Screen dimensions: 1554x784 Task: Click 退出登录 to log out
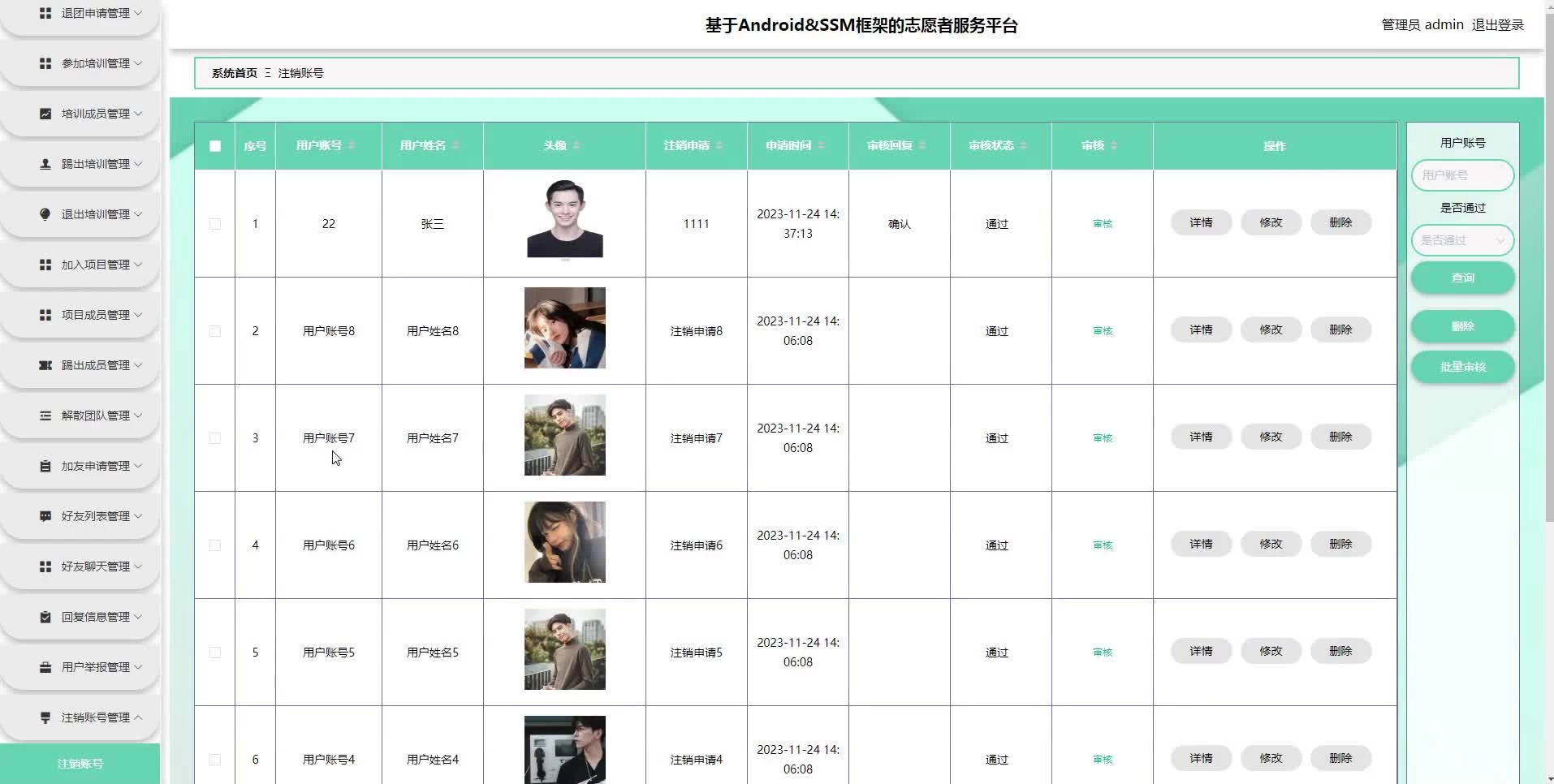pyautogui.click(x=1497, y=25)
